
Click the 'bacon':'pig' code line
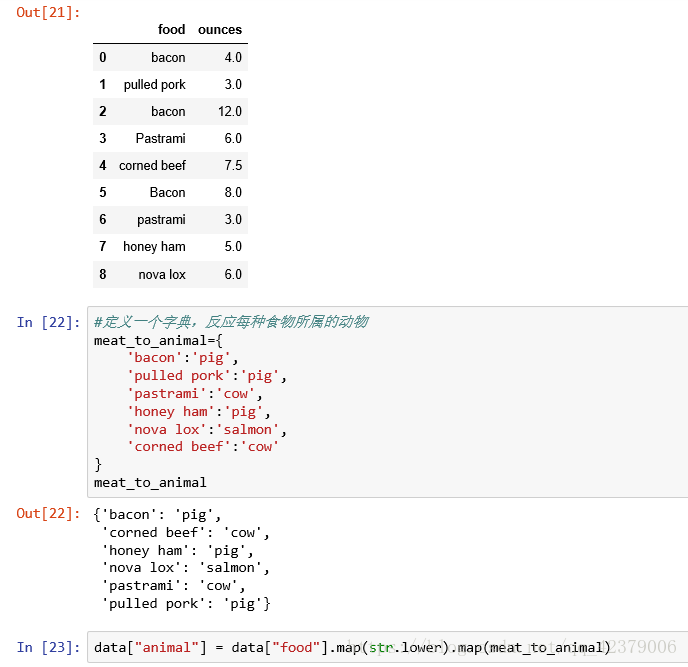coord(182,358)
